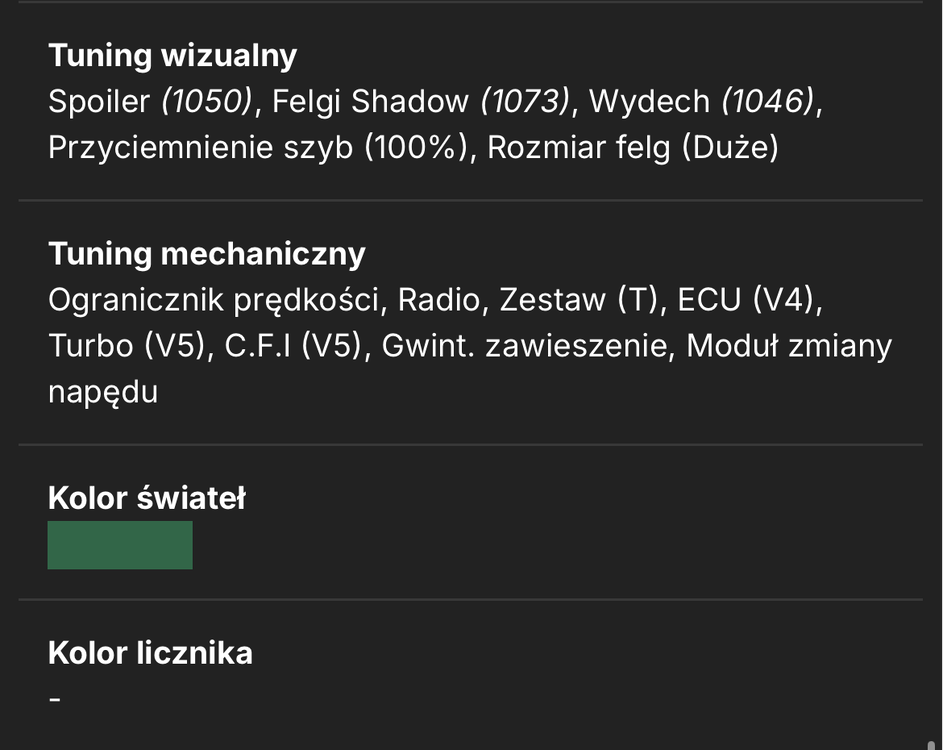The width and height of the screenshot is (943, 750).
Task: Click the Tuning wizualny heading
Action: (173, 55)
